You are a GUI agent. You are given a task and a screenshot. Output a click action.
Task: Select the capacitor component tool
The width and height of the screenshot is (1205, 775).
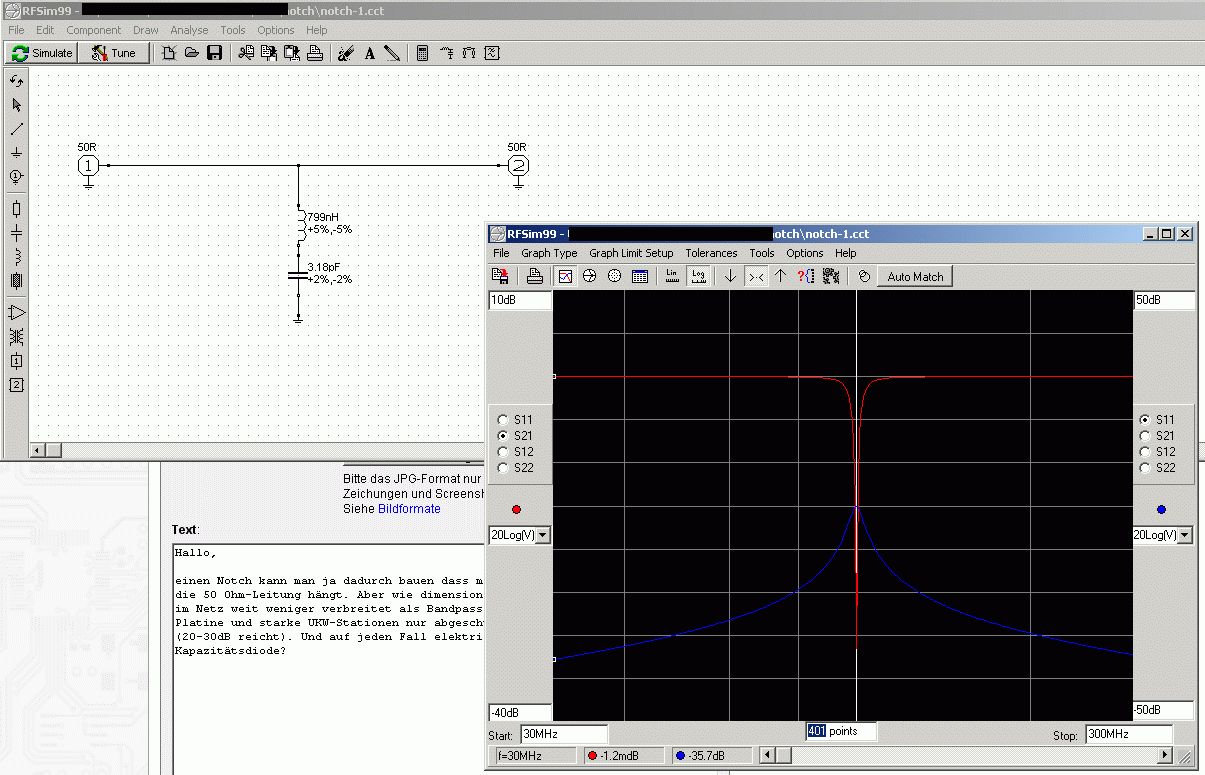click(16, 233)
